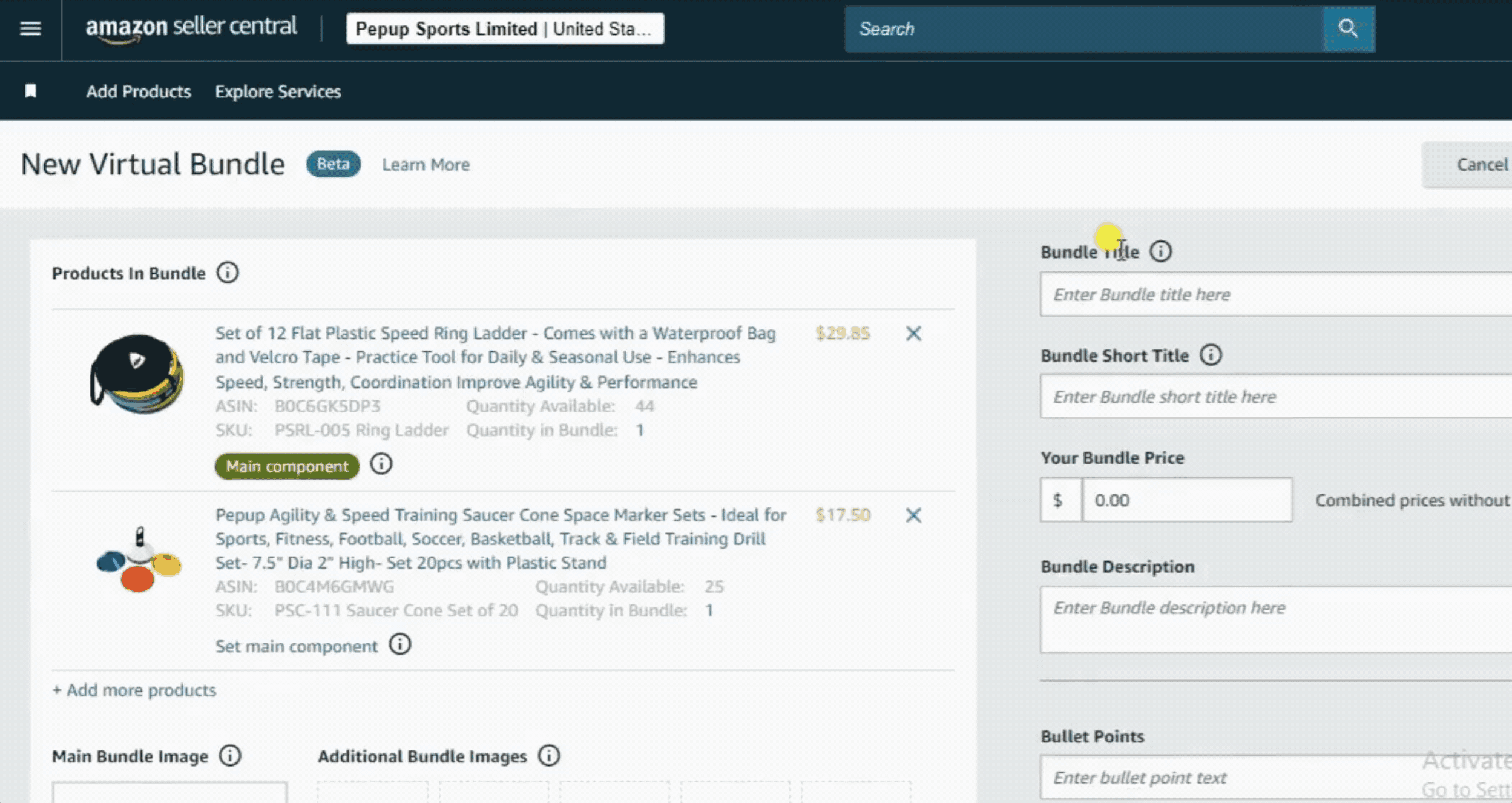Click info icon next to Products In Bundle
Image resolution: width=1512 pixels, height=803 pixels.
(228, 273)
